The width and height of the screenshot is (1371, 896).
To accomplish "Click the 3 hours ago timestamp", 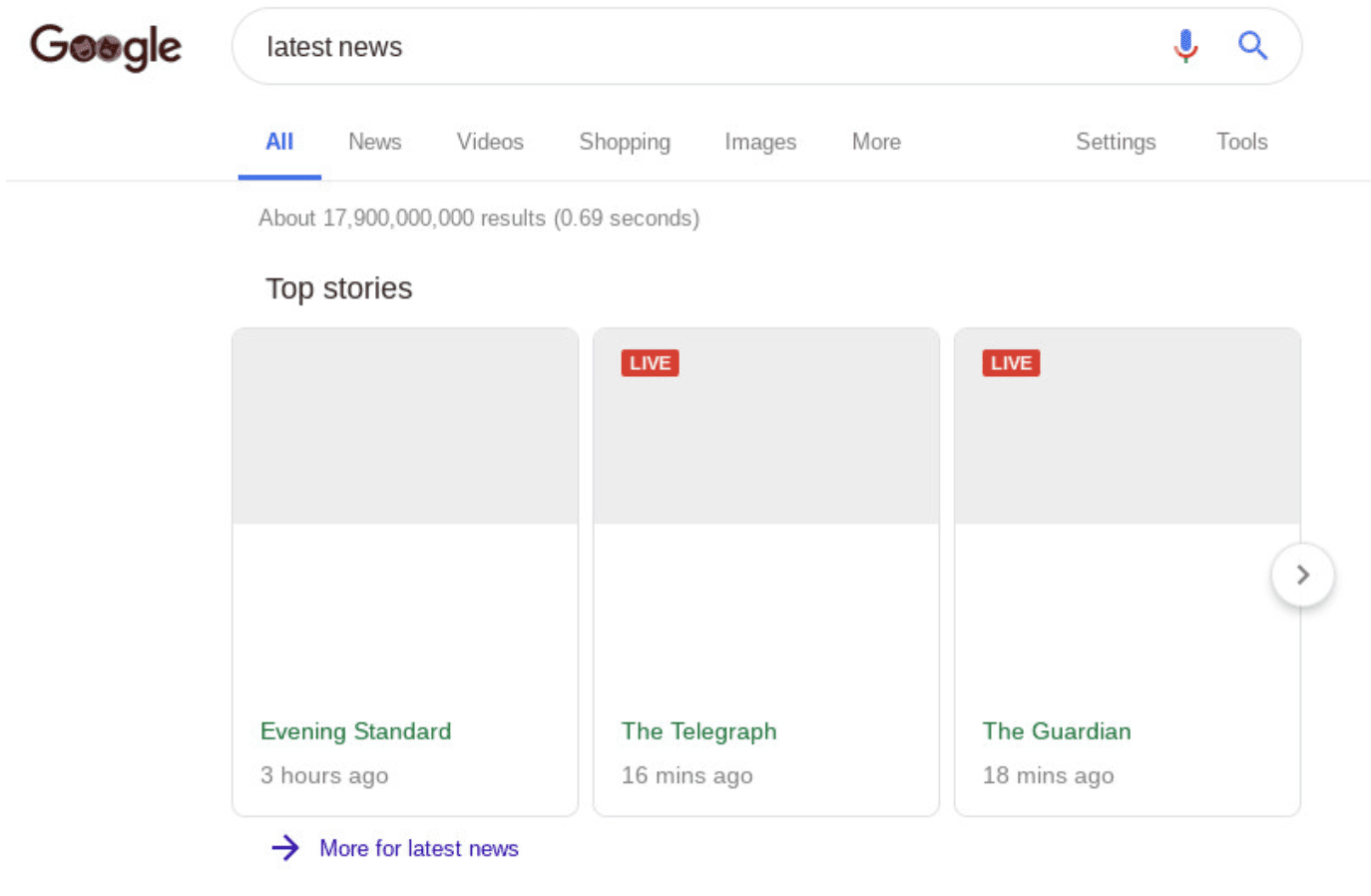I will 324,775.
